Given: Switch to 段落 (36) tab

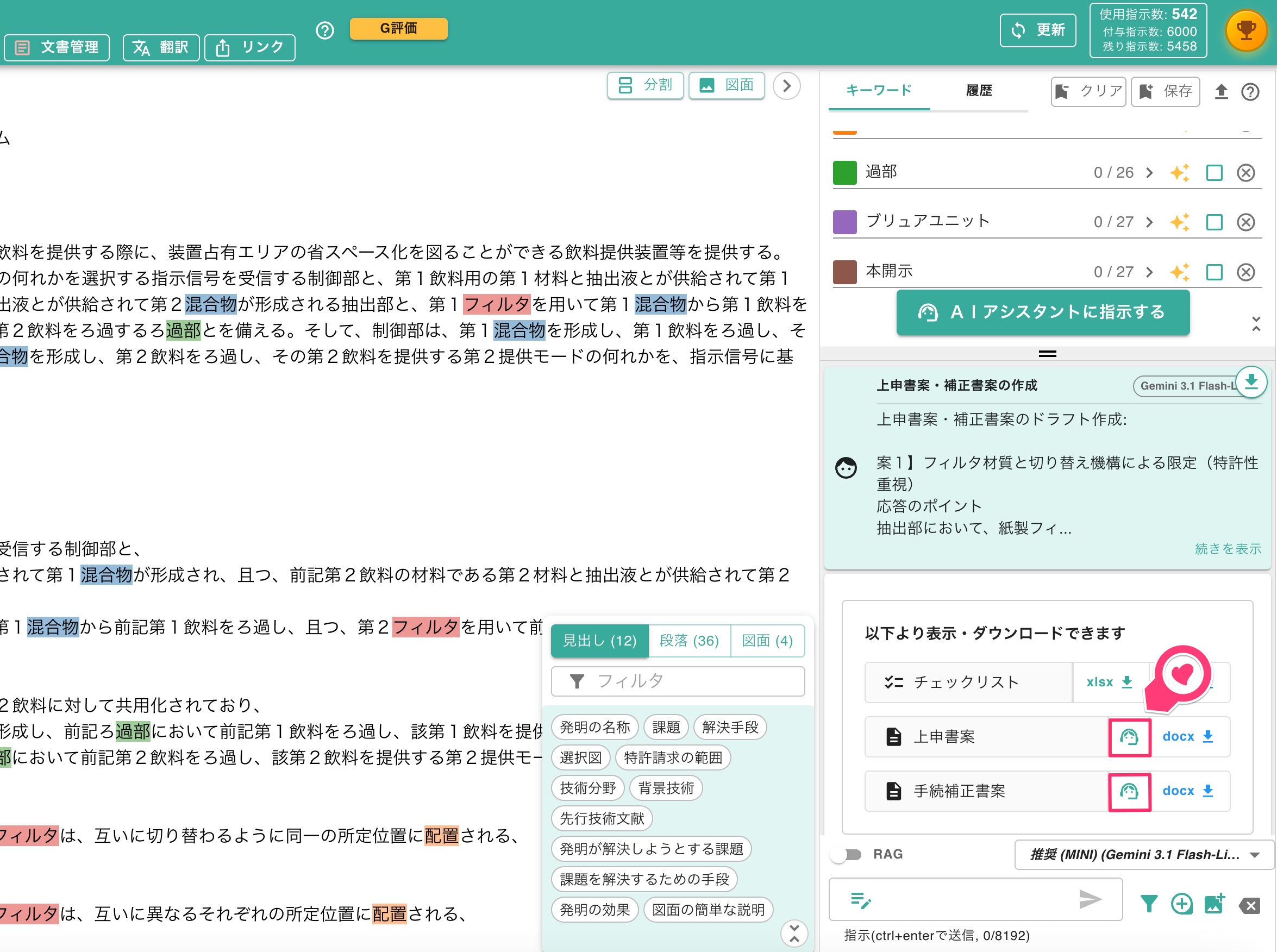Looking at the screenshot, I should 689,641.
